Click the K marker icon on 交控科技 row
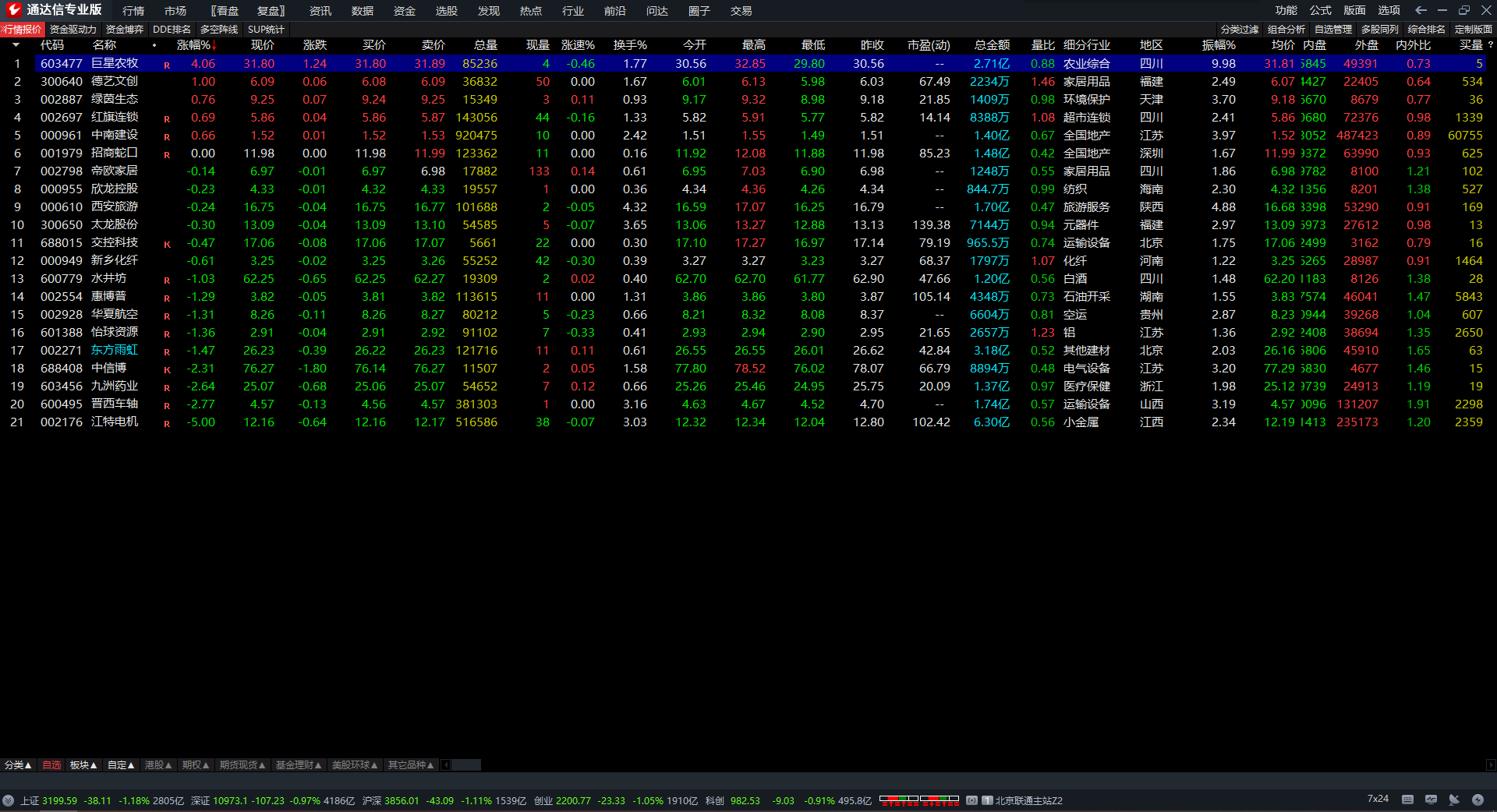Image resolution: width=1497 pixels, height=812 pixels. 167,245
